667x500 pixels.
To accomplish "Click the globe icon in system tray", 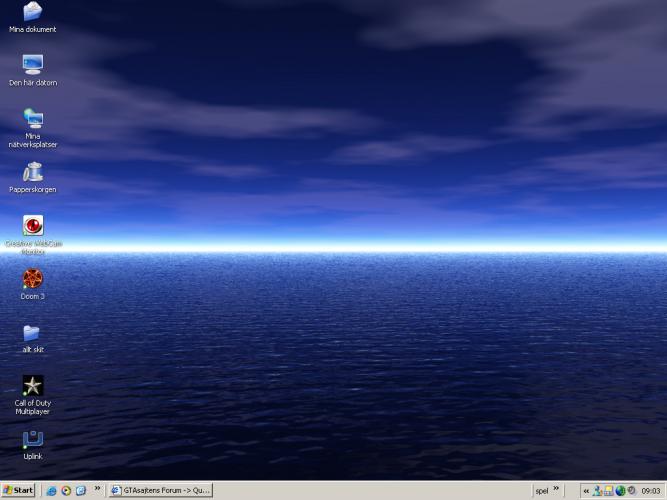I will [x=620, y=490].
